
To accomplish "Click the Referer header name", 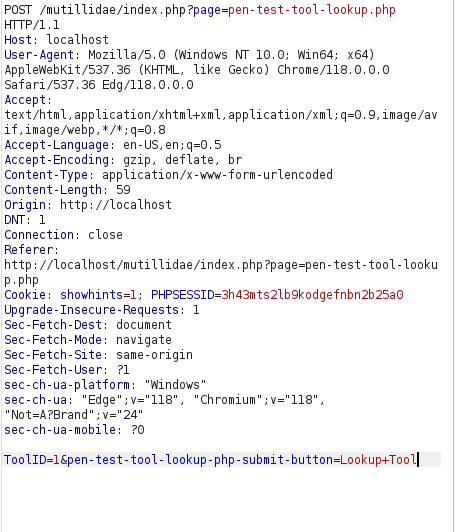I will pos(29,250).
